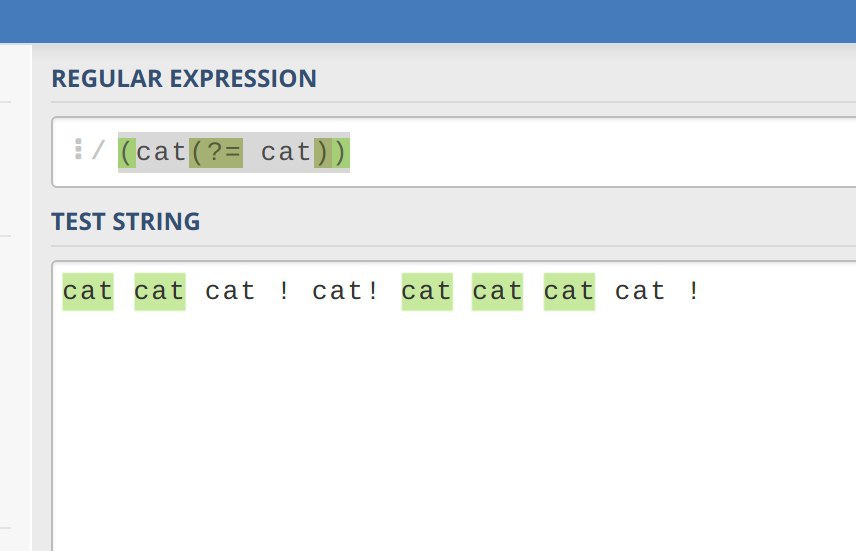Click the exclamation mark ending the test string

point(694,291)
